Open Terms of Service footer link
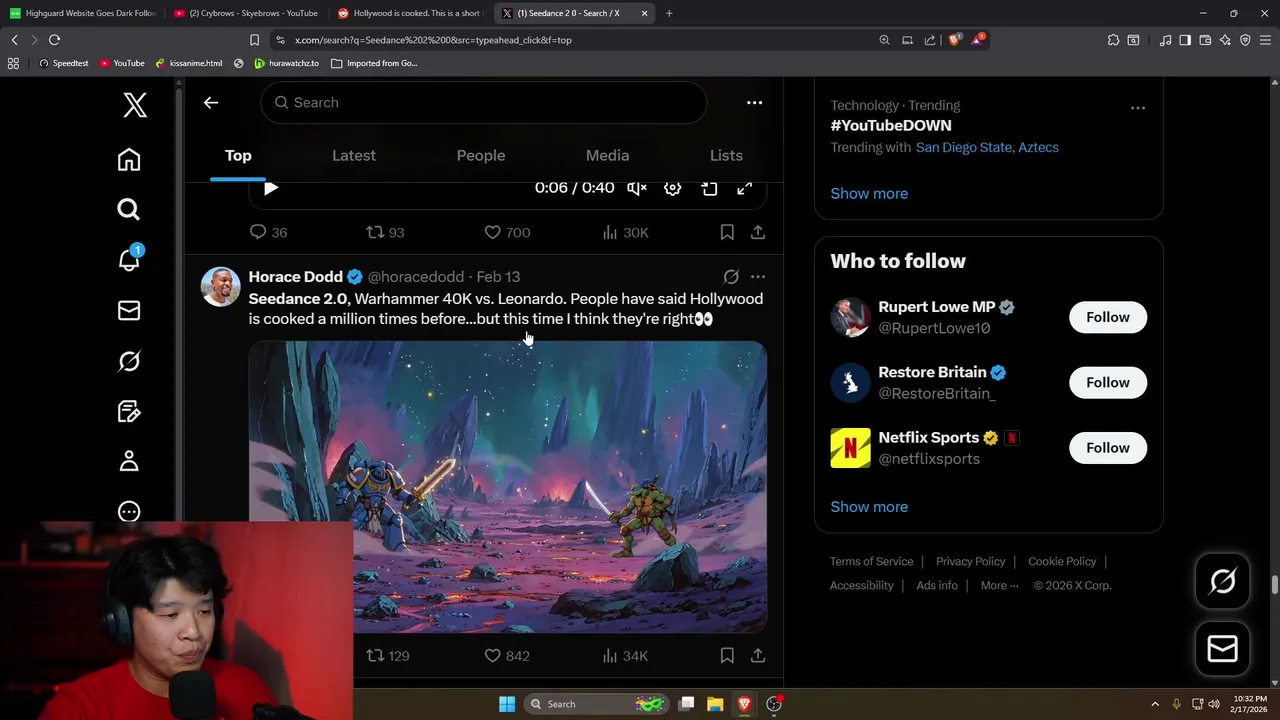This screenshot has width=1280, height=720. [x=871, y=561]
